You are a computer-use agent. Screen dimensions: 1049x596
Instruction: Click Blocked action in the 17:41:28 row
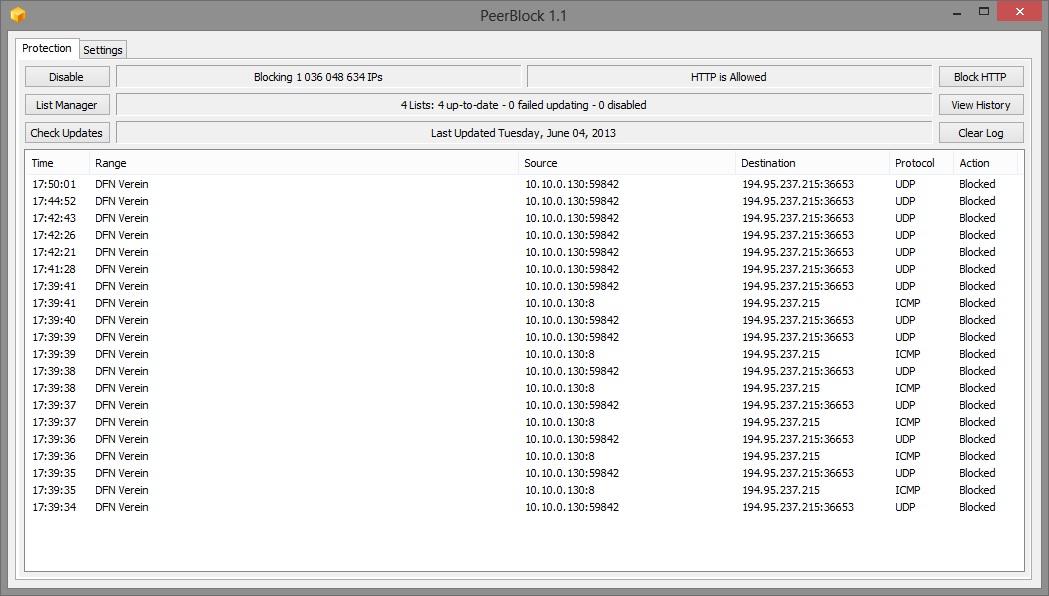point(977,269)
